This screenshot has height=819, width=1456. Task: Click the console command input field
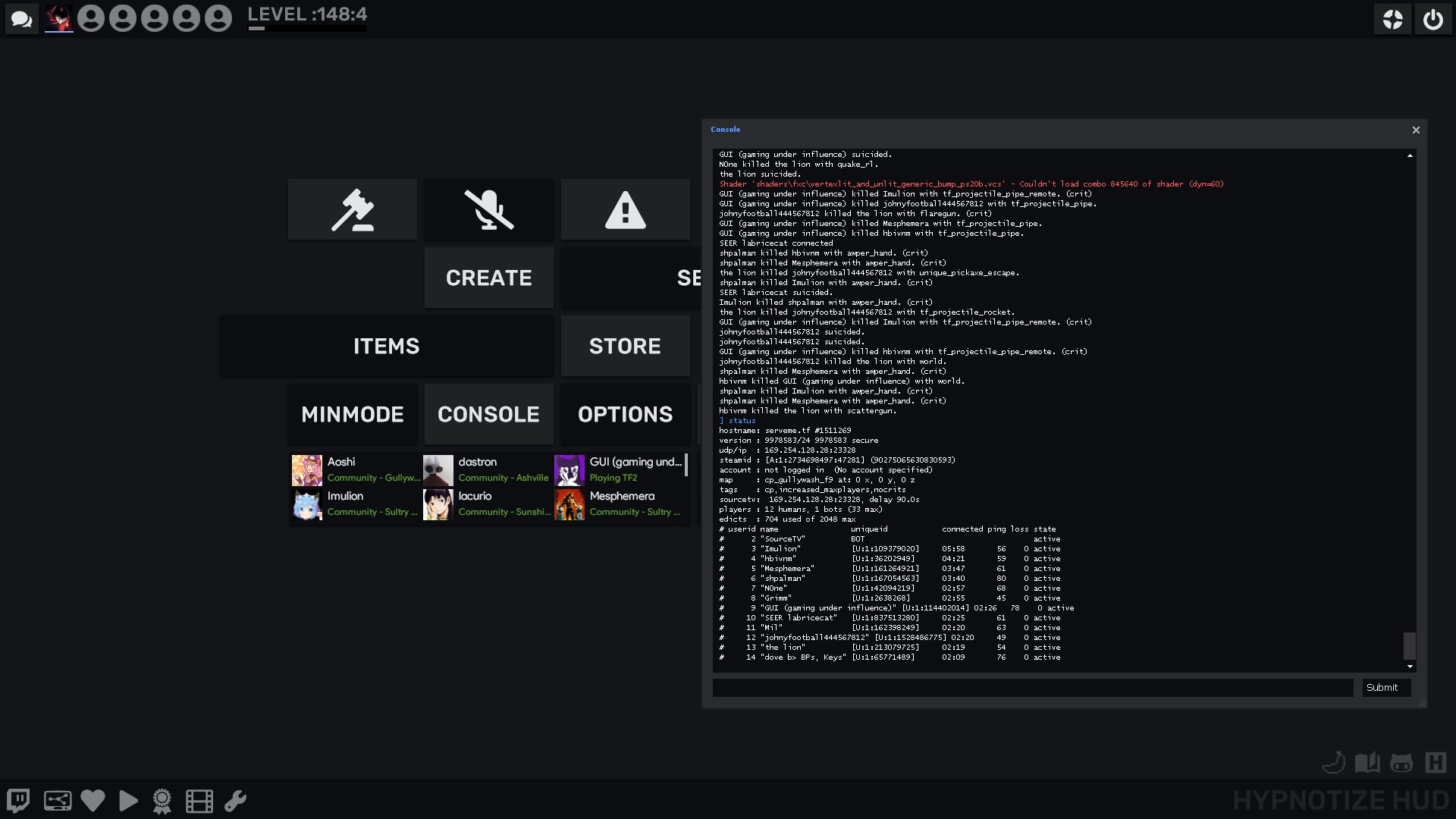[1033, 688]
